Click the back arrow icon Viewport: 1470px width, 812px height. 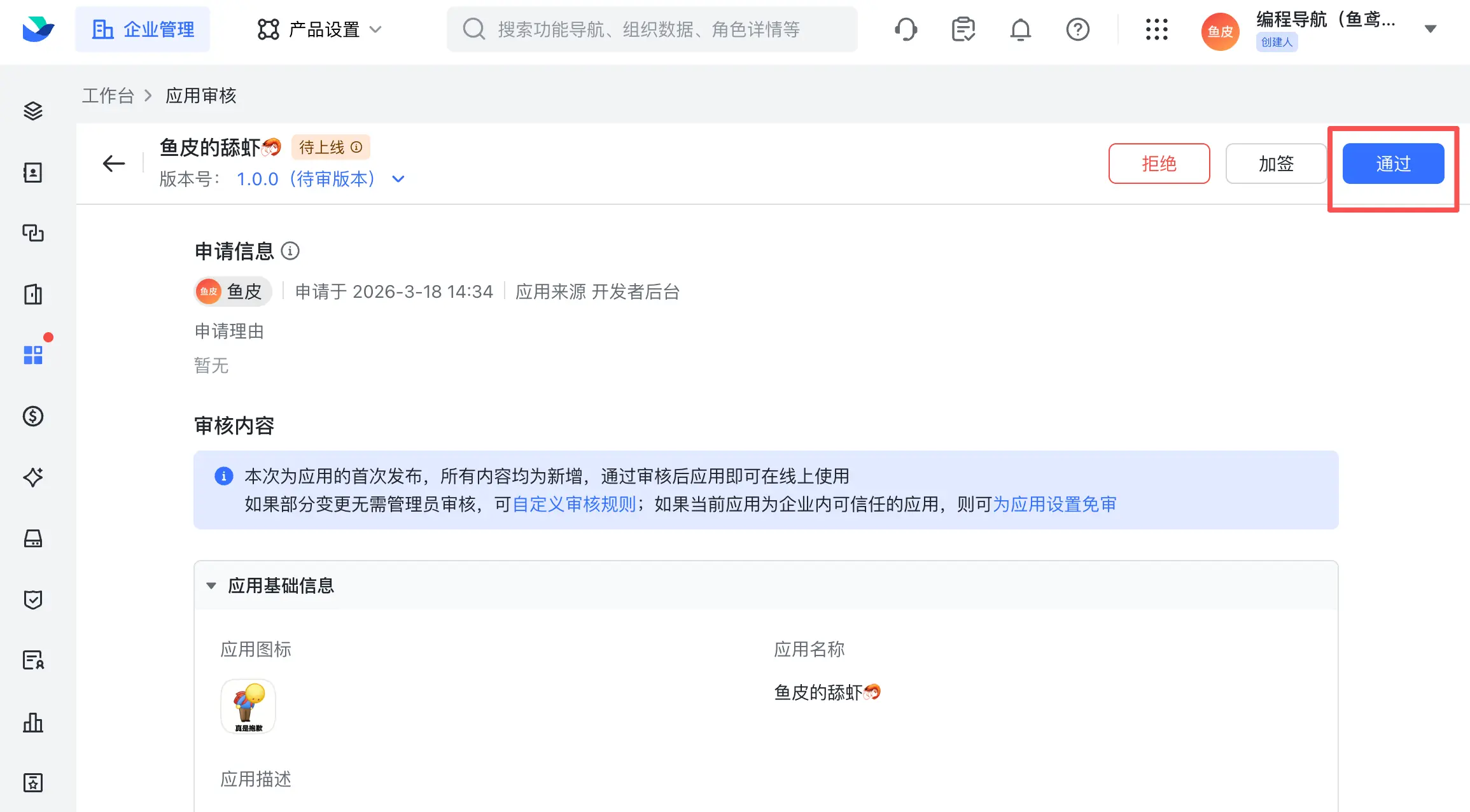click(x=114, y=164)
